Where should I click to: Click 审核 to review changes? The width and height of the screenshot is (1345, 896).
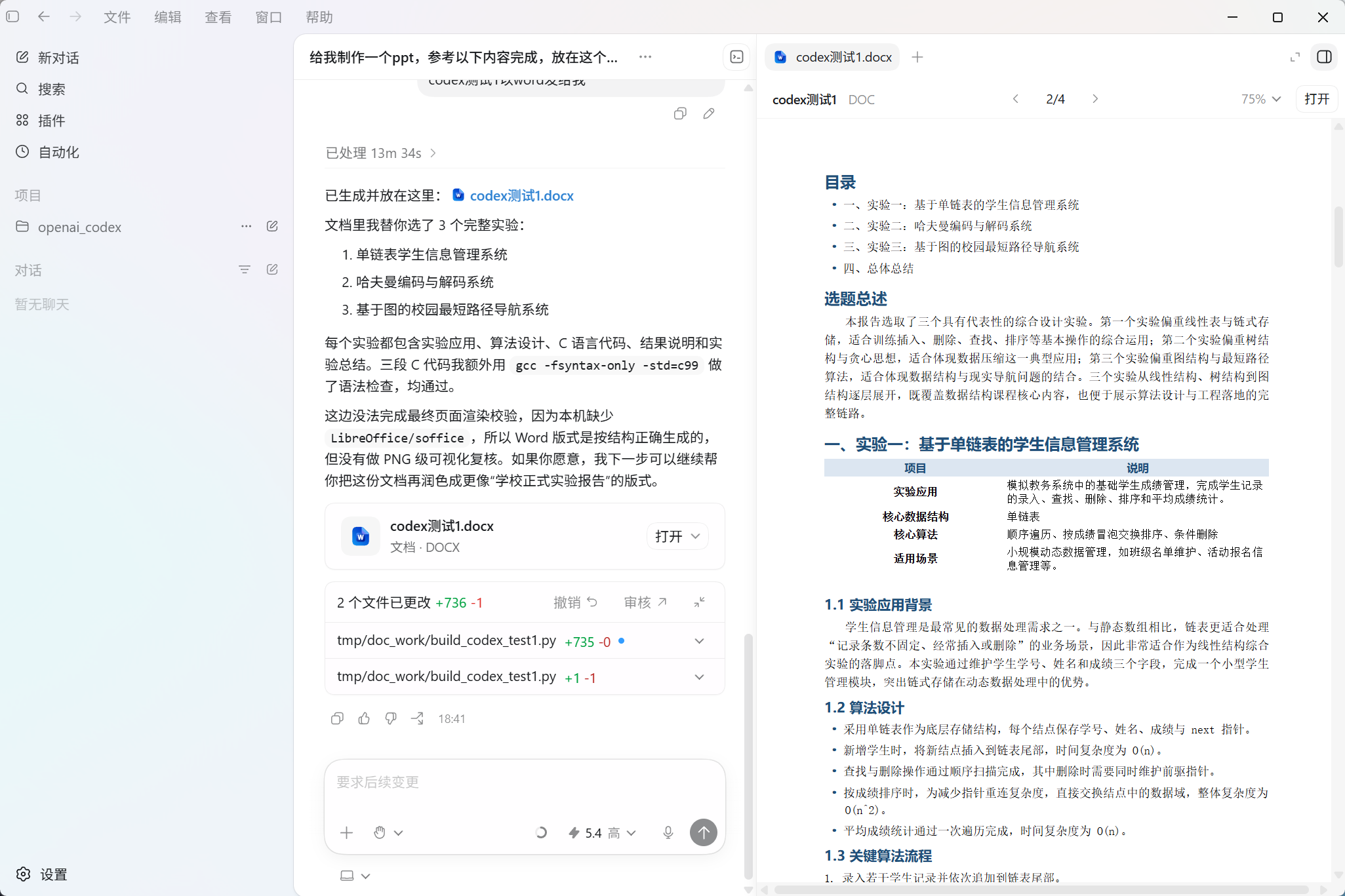click(x=645, y=602)
